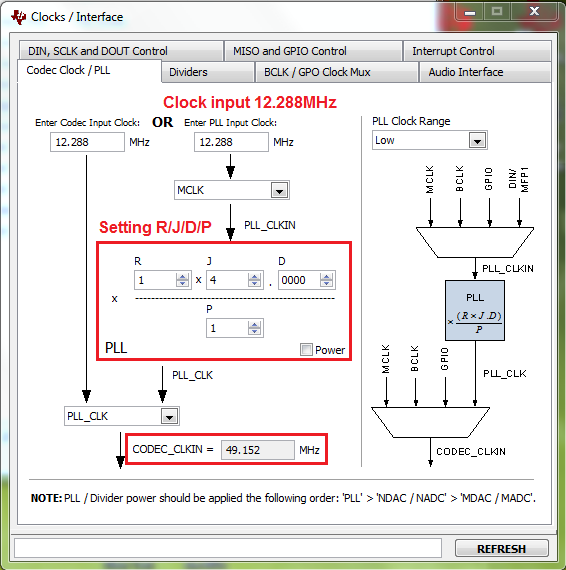Screen dimensions: 566x570
Task: Click the PLL Input Clock field
Action: coord(231,142)
